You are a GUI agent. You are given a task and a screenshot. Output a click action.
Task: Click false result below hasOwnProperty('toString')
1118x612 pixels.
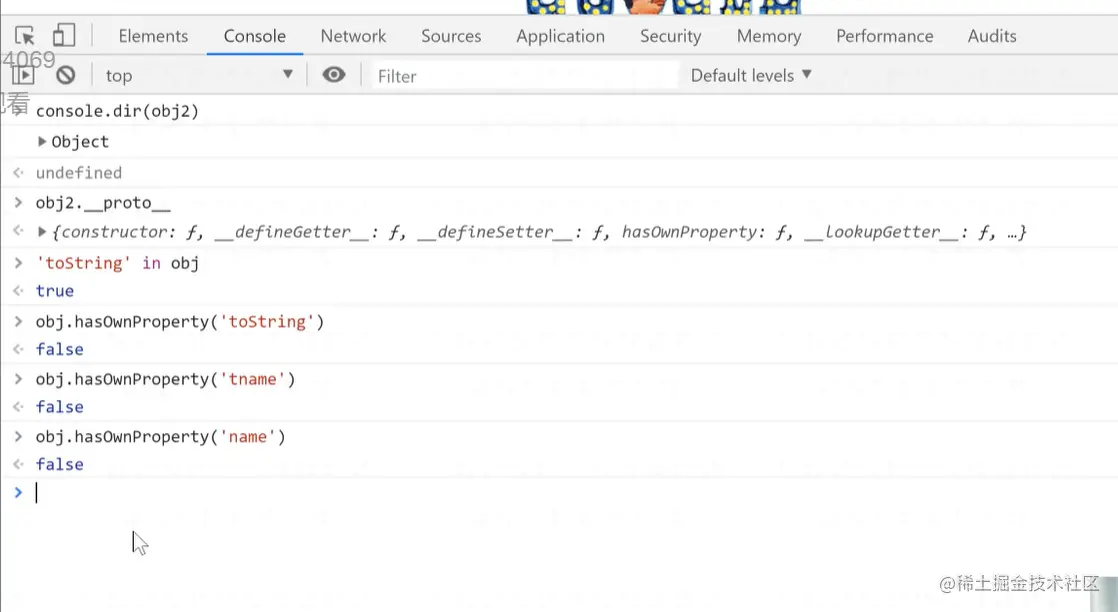tap(60, 350)
